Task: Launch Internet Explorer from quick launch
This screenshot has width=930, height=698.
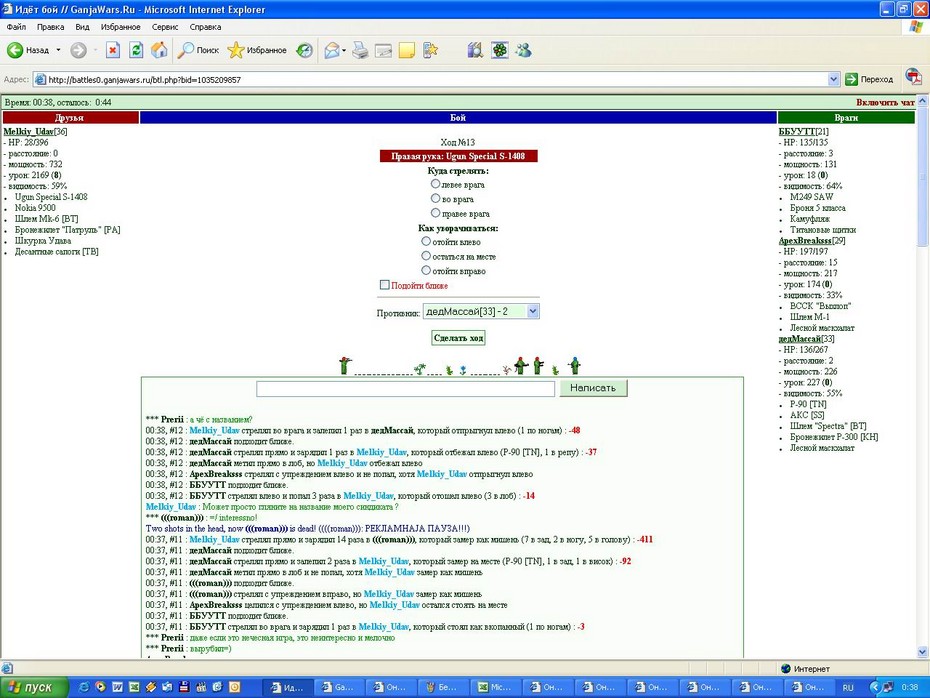Action: click(x=84, y=687)
